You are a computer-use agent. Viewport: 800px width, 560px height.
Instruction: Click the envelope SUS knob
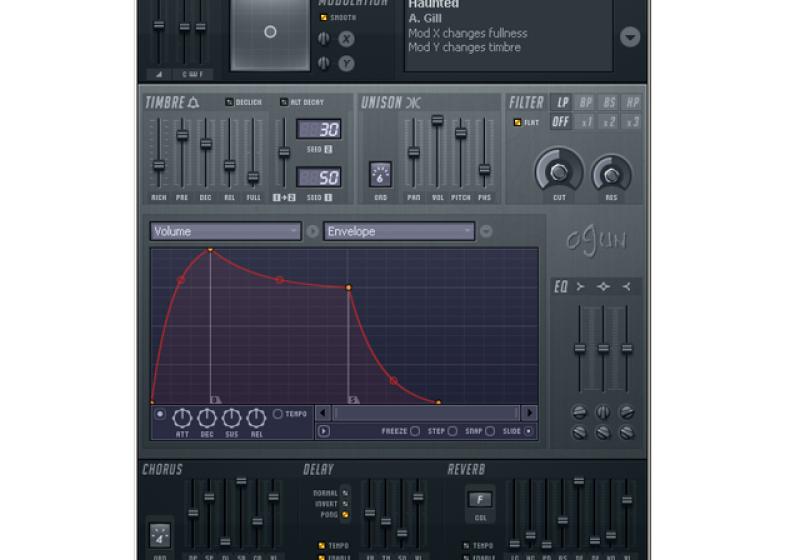click(x=231, y=418)
